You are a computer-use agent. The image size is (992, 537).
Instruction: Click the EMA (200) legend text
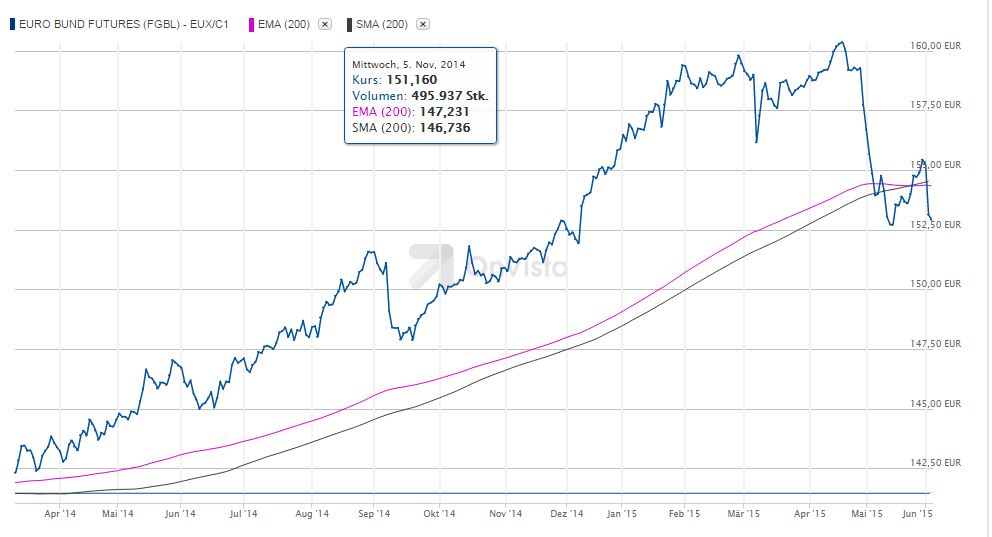click(x=283, y=23)
